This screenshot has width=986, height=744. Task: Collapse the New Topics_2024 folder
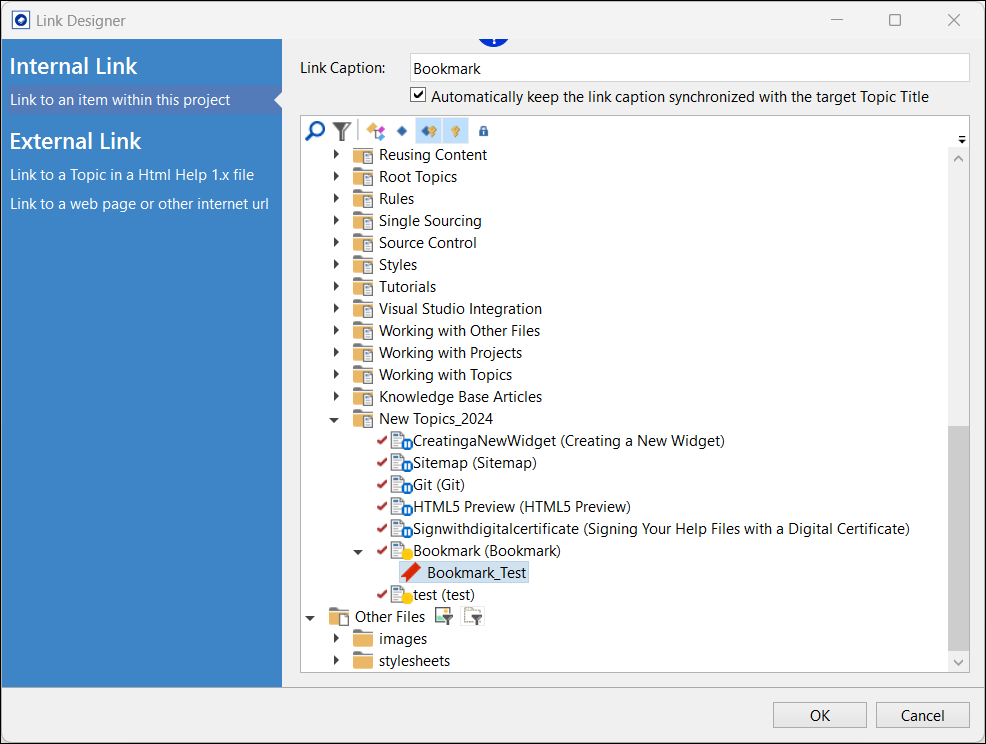click(336, 419)
